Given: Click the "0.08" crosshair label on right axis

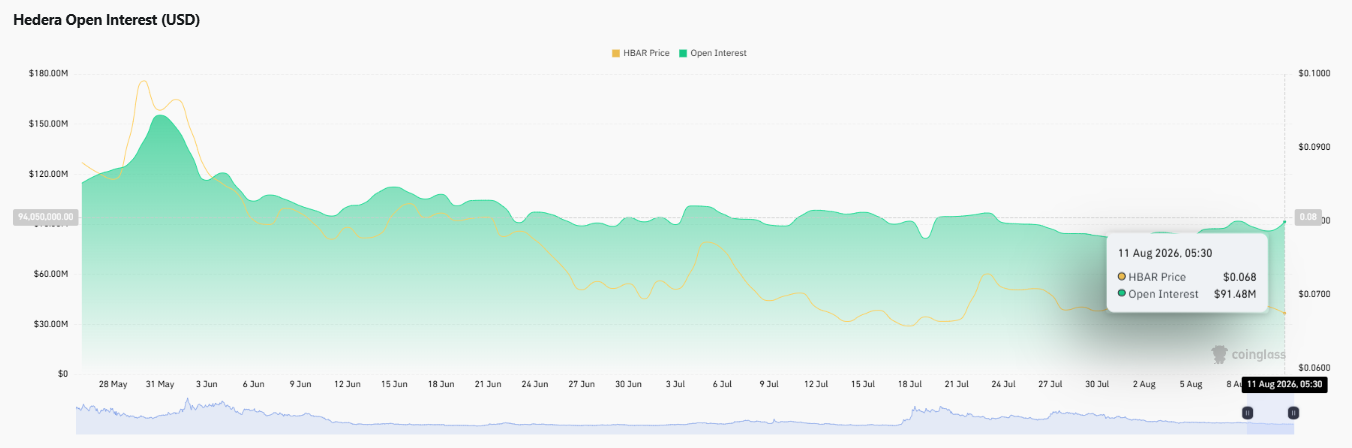Looking at the screenshot, I should pyautogui.click(x=1307, y=217).
